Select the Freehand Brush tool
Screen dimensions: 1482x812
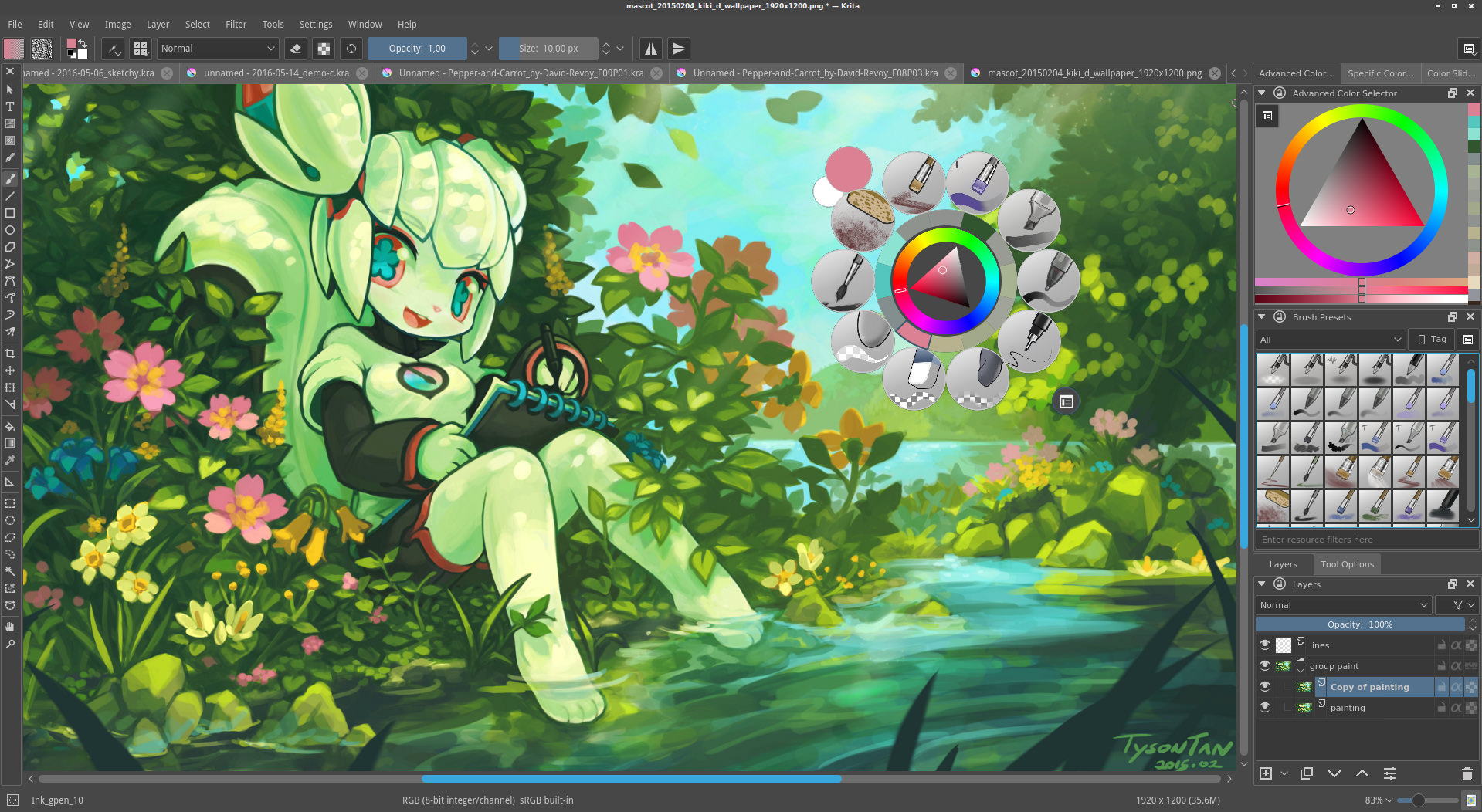point(10,178)
